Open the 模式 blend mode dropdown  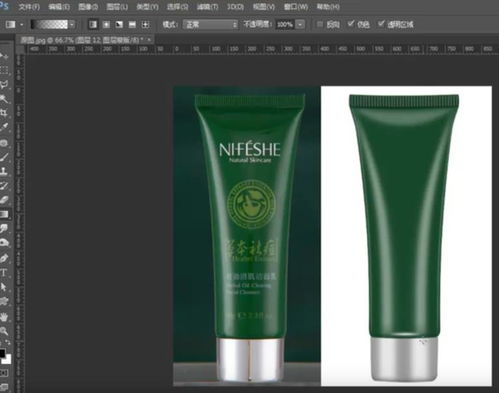[211, 24]
